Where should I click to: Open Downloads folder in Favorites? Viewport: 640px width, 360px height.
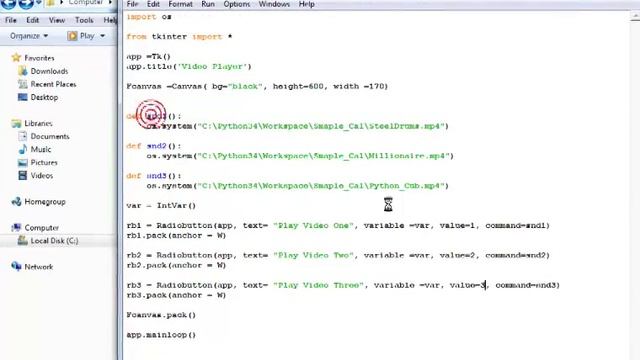(49, 71)
